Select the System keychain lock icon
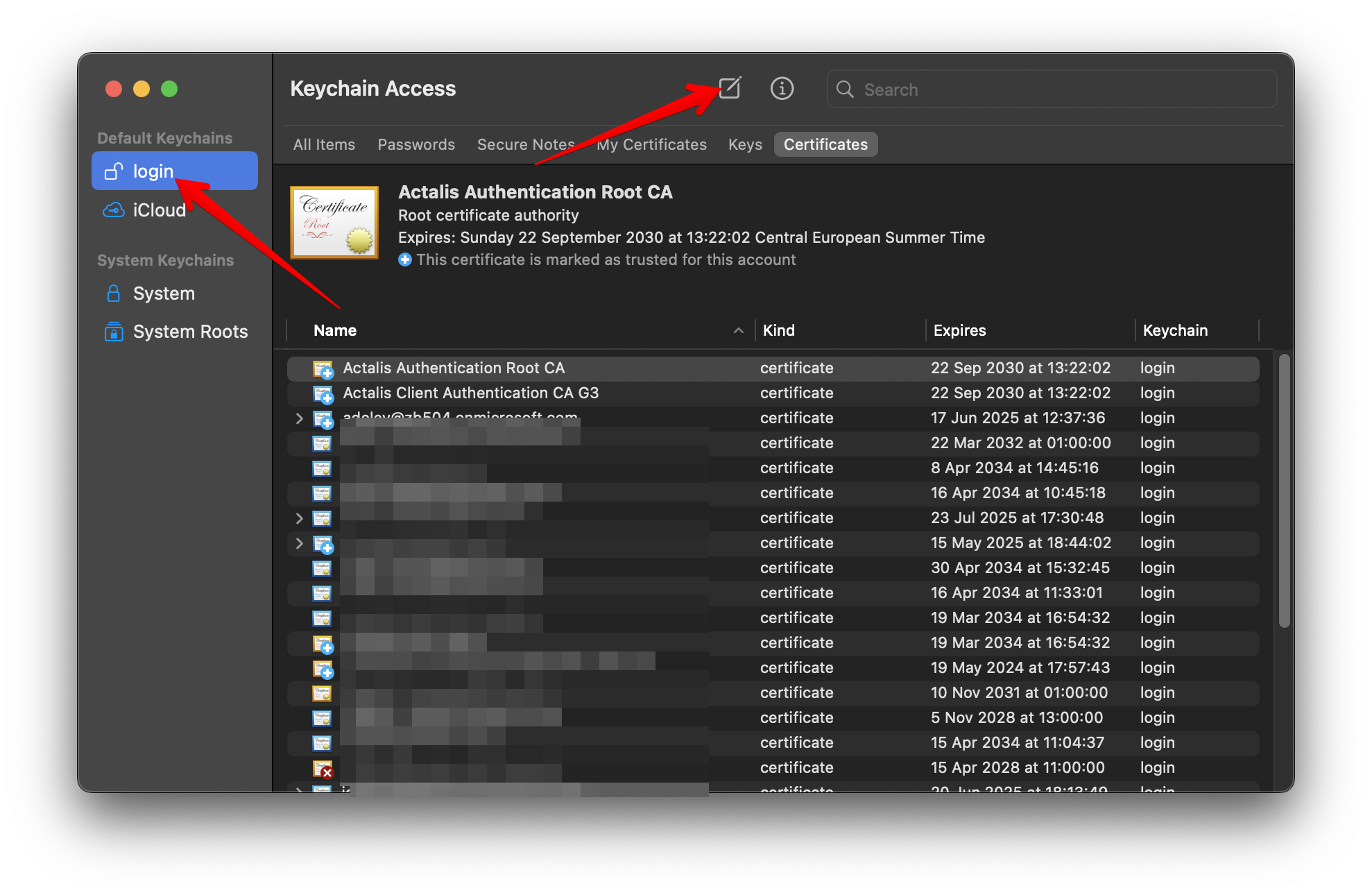The width and height of the screenshot is (1372, 895). tap(114, 293)
